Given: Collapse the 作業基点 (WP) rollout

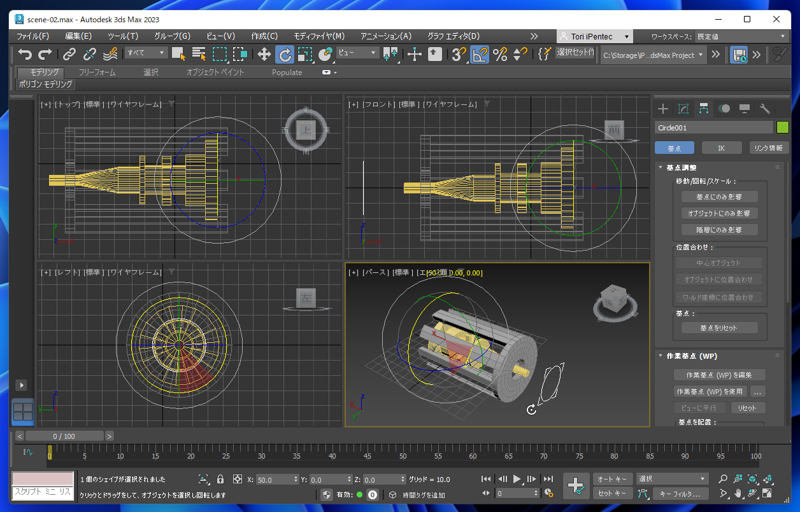Looking at the screenshot, I should tap(691, 356).
